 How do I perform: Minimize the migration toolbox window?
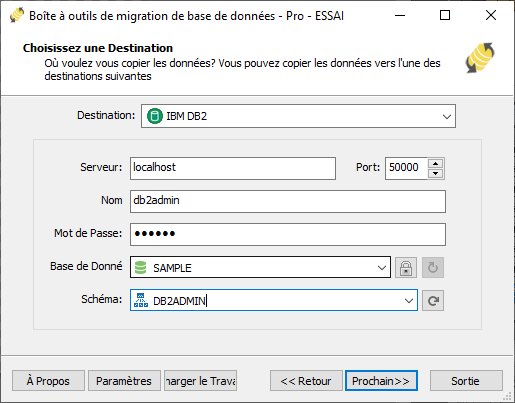[x=400, y=15]
